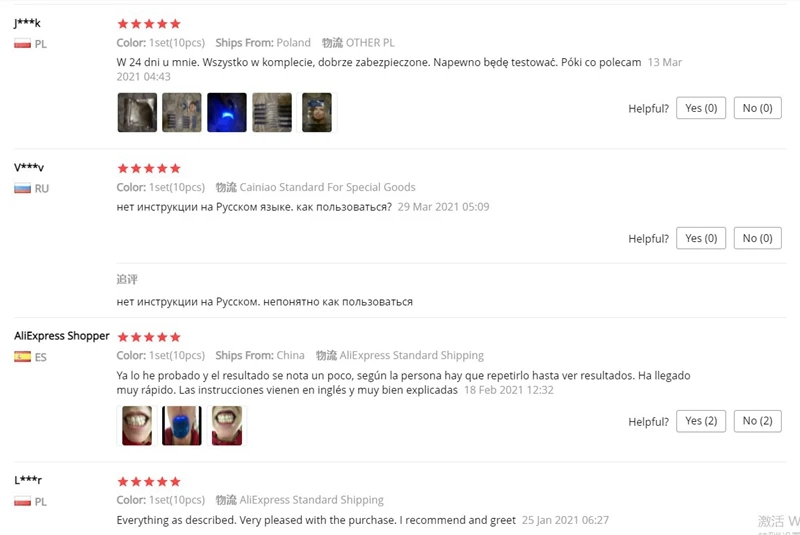Open the third teeth photo in Spanish review

(227, 425)
